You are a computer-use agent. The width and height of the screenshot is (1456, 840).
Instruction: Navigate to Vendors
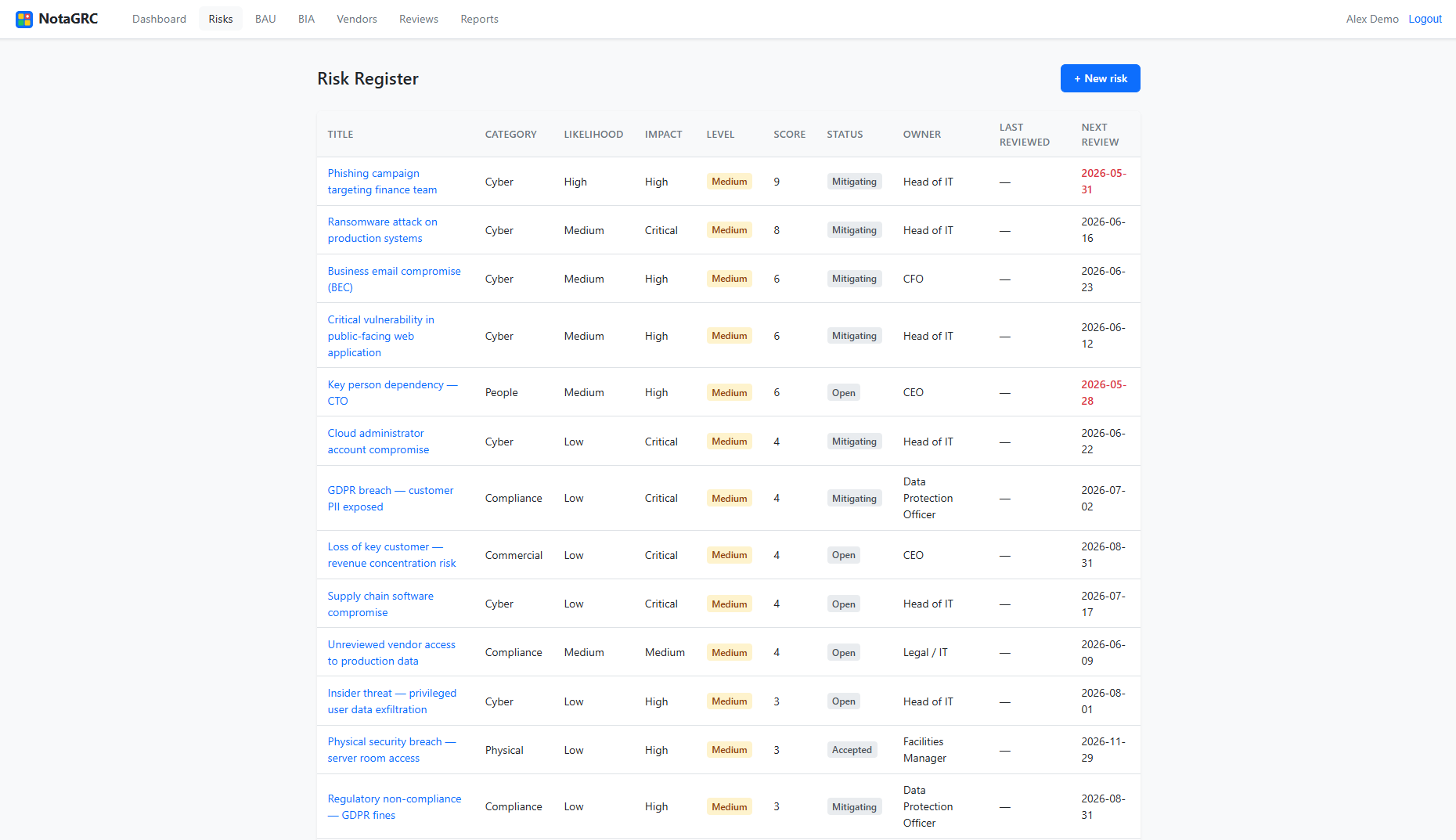357,19
